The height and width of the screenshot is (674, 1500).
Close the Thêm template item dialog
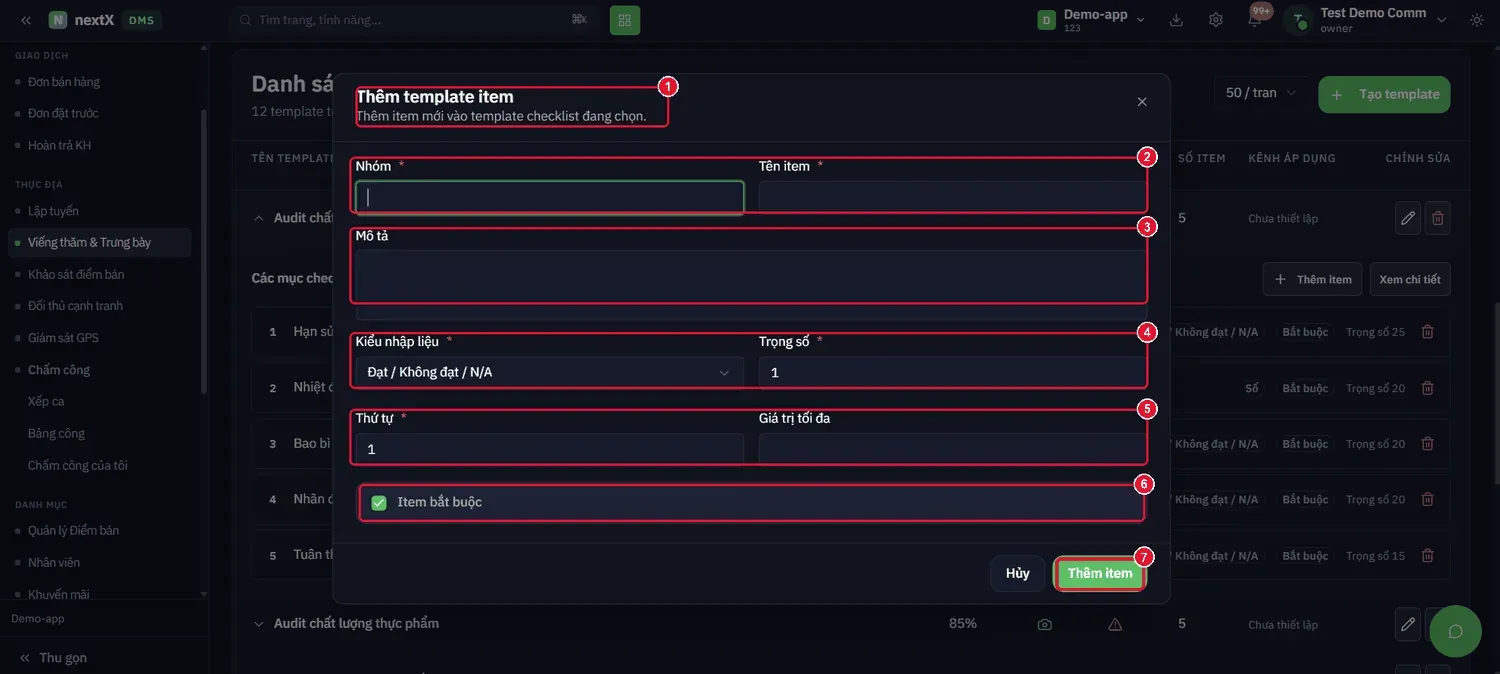(1142, 101)
